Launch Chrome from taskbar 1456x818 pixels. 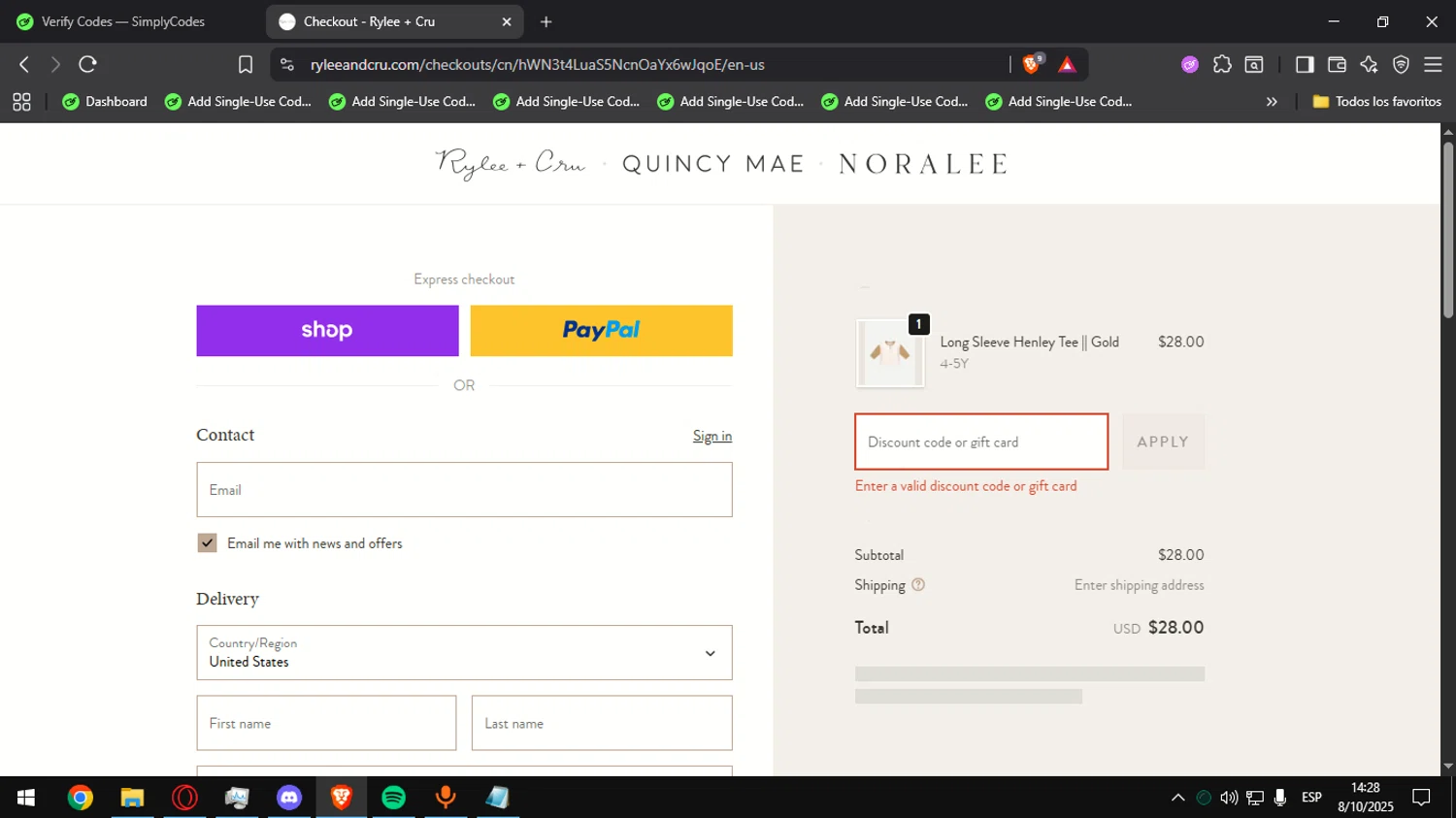click(81, 798)
